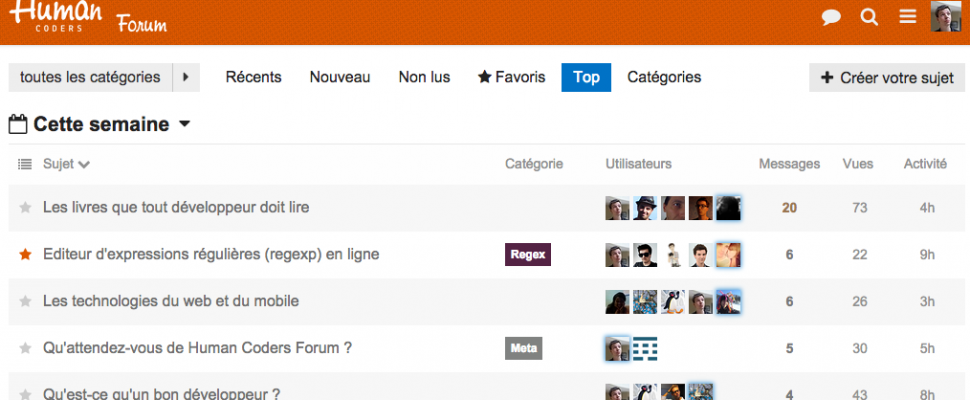
Task: Open the hamburger site menu icon
Action: tap(908, 17)
